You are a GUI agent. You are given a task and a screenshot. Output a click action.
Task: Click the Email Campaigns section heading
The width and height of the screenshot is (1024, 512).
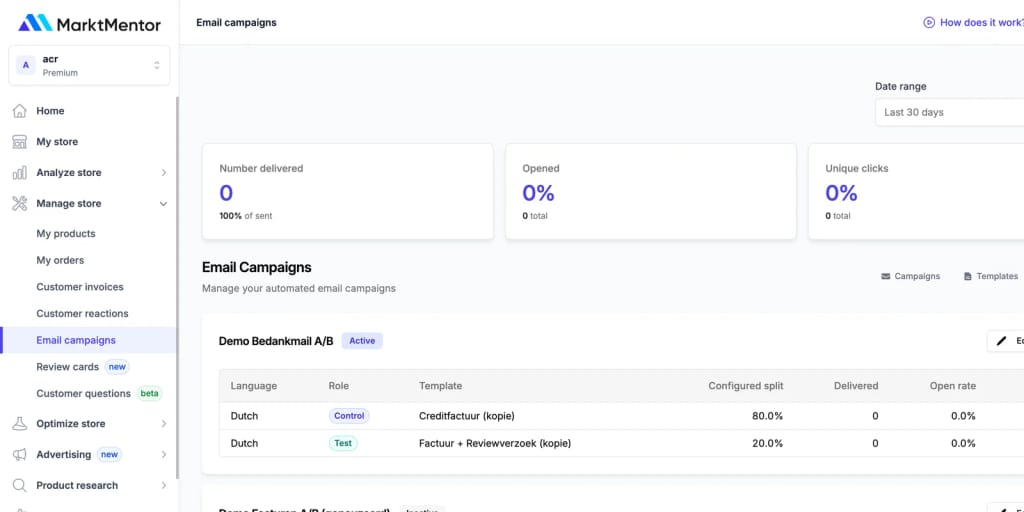click(x=257, y=267)
